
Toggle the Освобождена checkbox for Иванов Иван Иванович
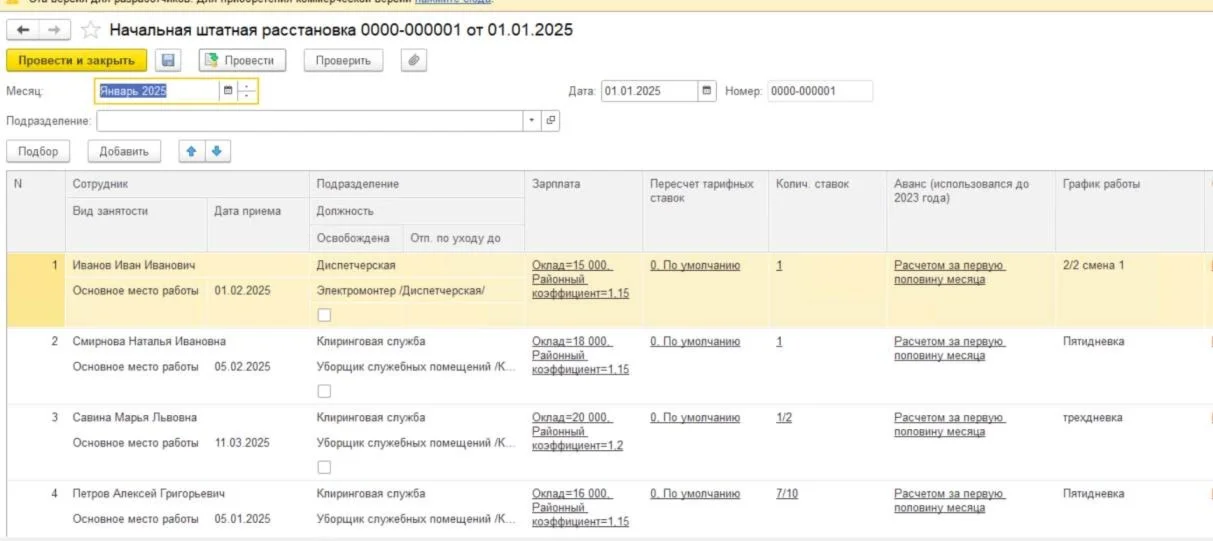[324, 315]
